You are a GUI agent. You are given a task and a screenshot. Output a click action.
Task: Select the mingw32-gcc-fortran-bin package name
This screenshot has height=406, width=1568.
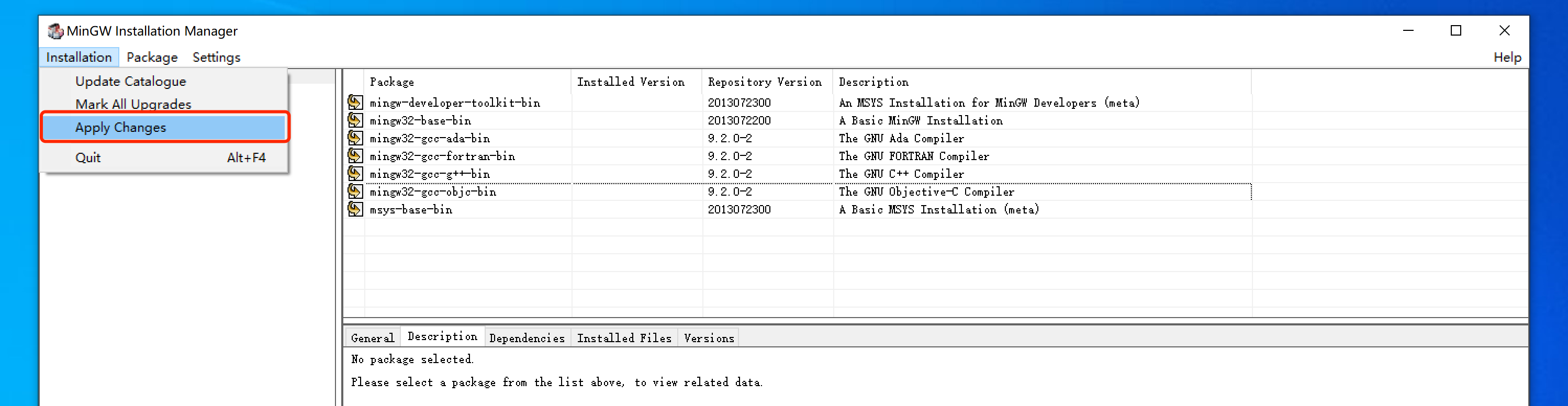pyautogui.click(x=442, y=156)
